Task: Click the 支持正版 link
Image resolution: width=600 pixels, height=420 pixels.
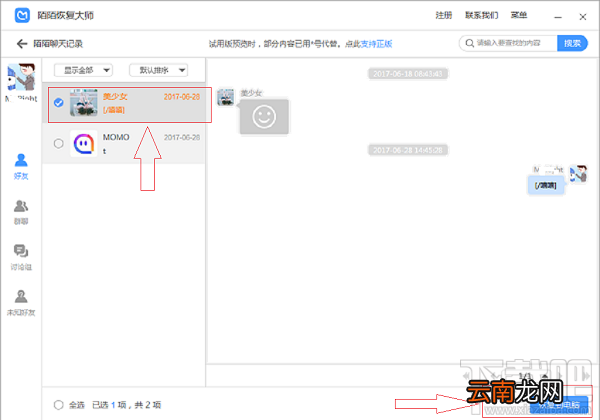Action: 377,44
